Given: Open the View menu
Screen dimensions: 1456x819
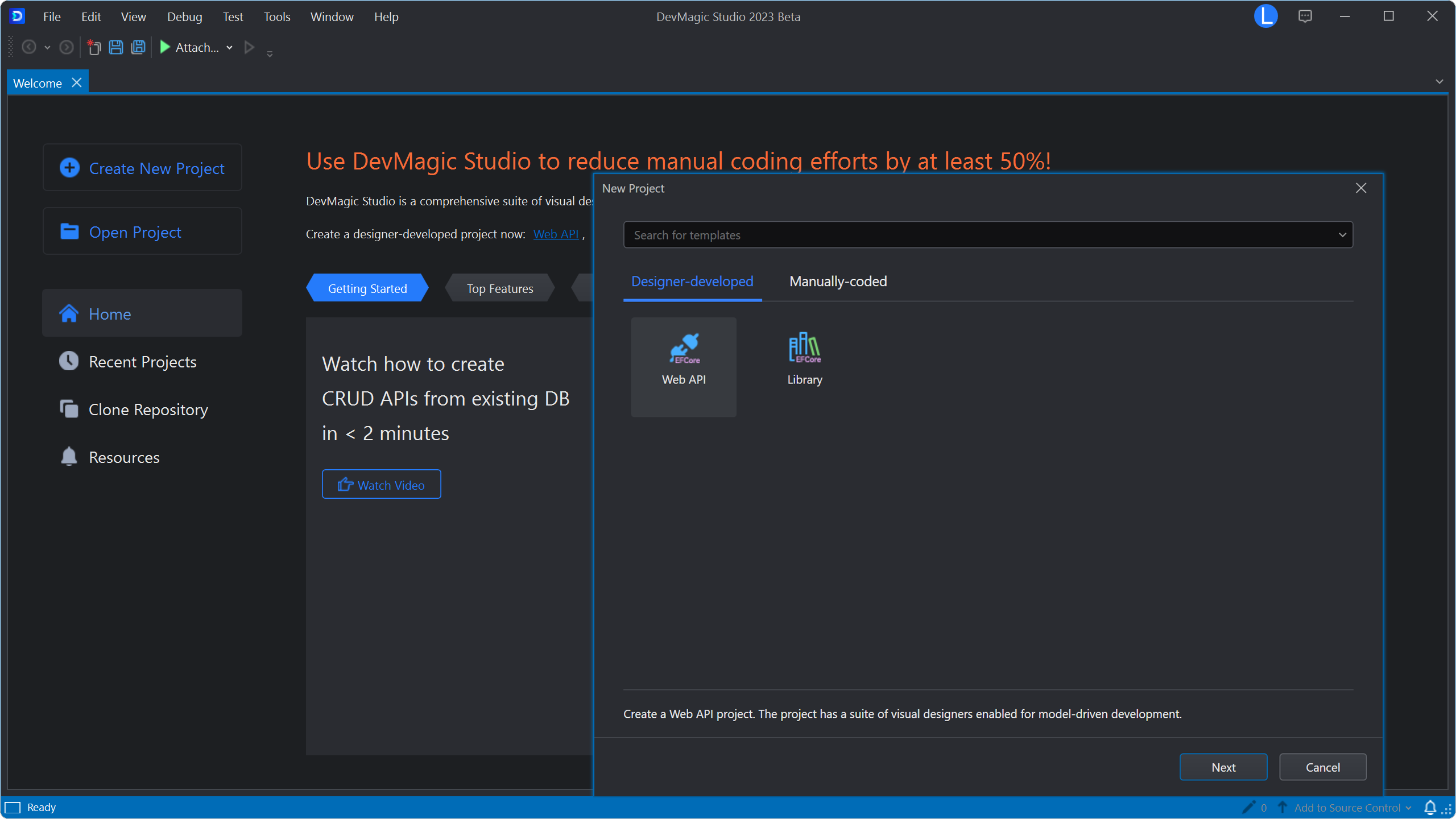Looking at the screenshot, I should [x=133, y=16].
